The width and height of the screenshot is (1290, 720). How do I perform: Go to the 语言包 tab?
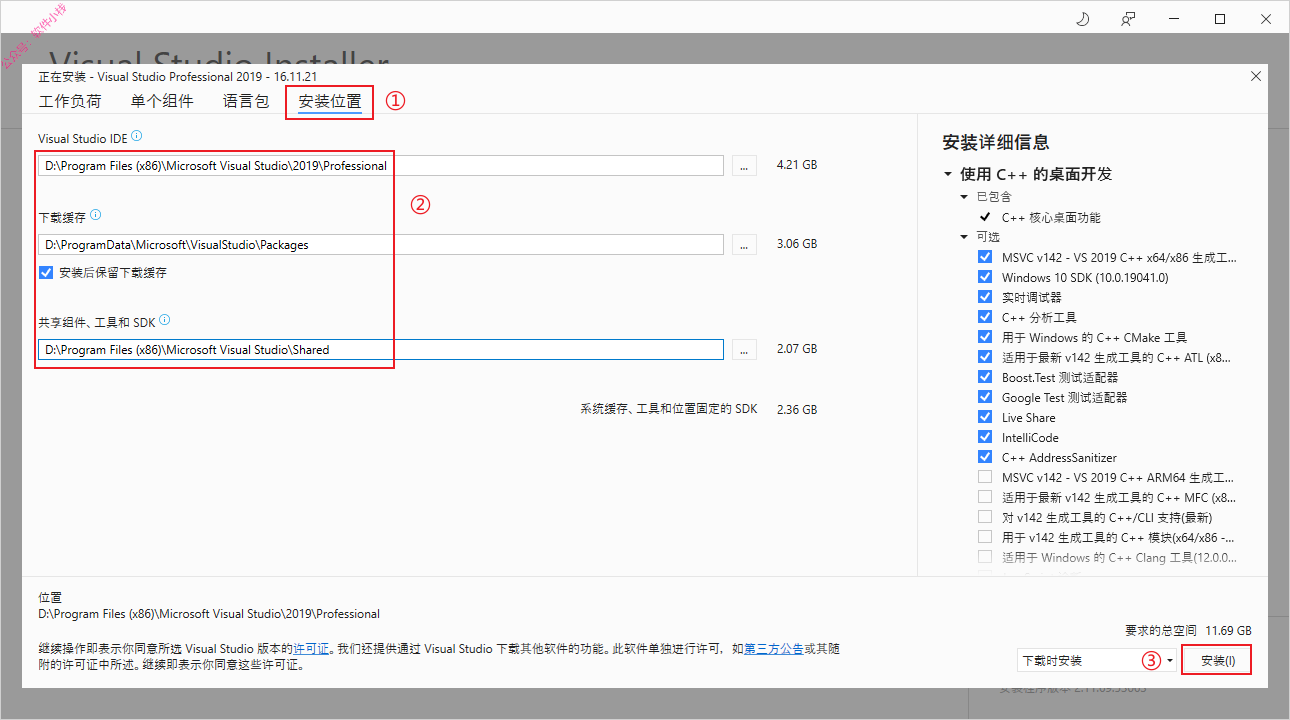(x=246, y=101)
